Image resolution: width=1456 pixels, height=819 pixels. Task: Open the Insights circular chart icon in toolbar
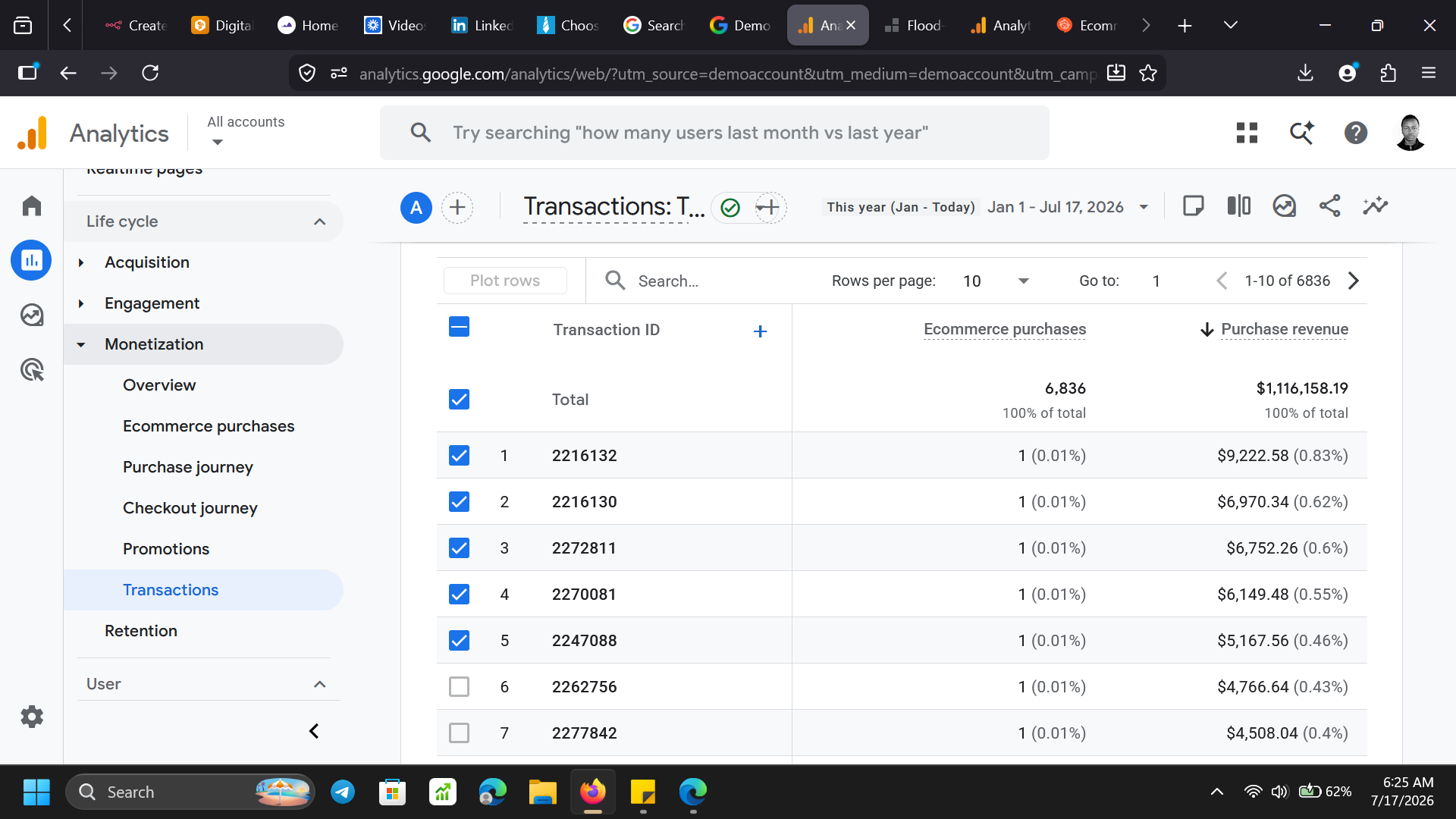tap(1284, 206)
